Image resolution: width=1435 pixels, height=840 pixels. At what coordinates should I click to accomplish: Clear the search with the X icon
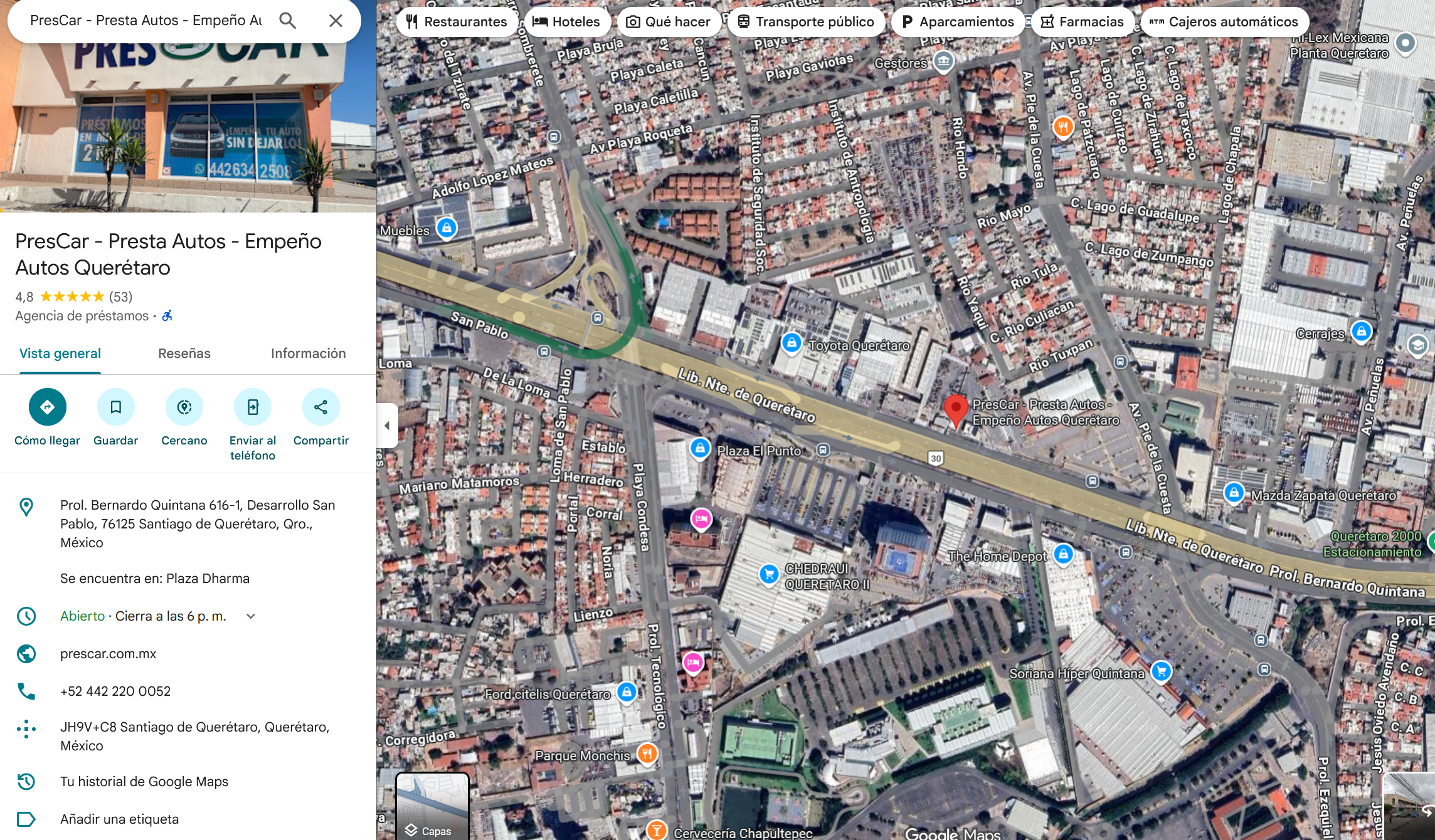tap(336, 21)
